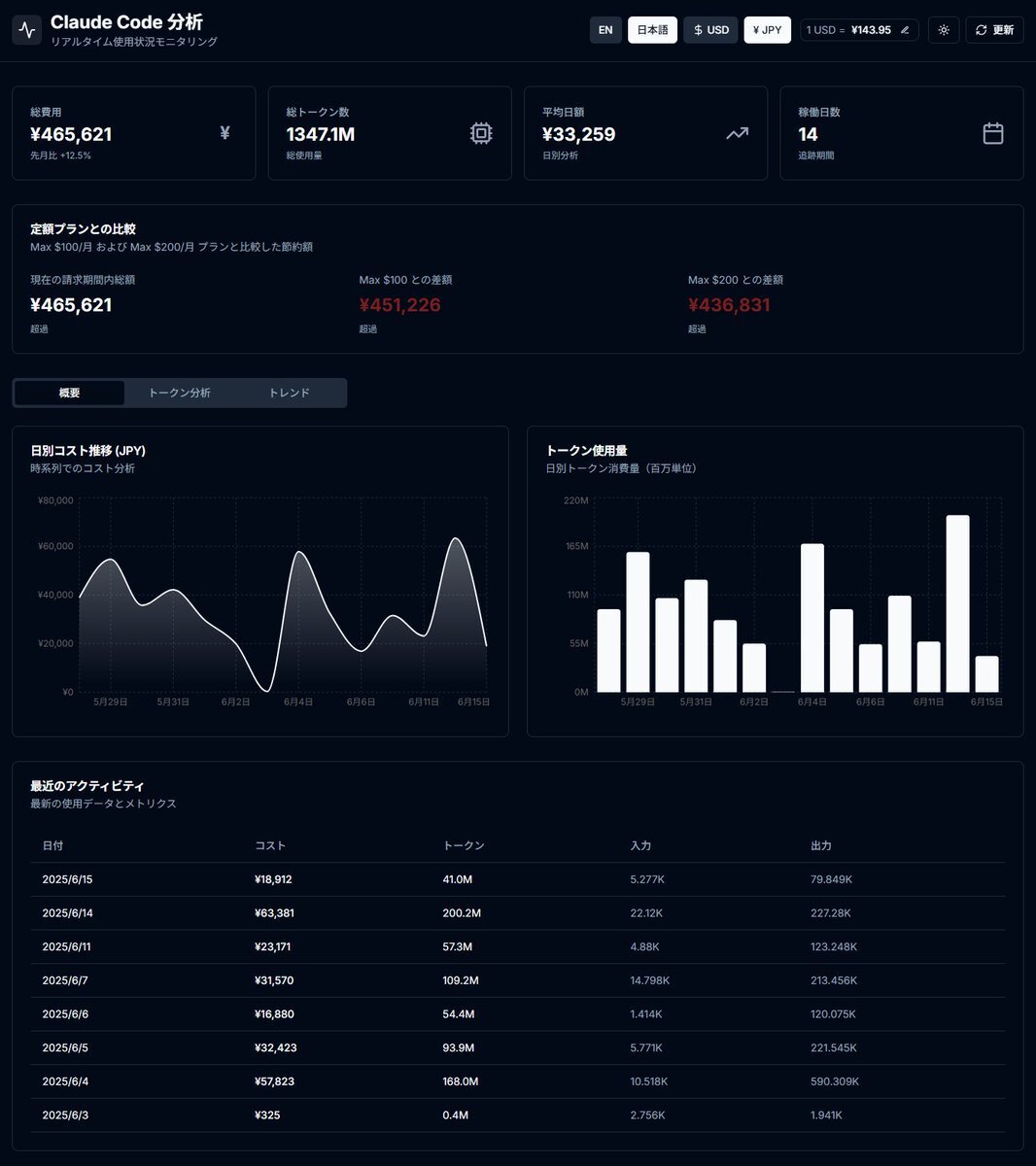Click the トークン column header

pyautogui.click(x=464, y=845)
